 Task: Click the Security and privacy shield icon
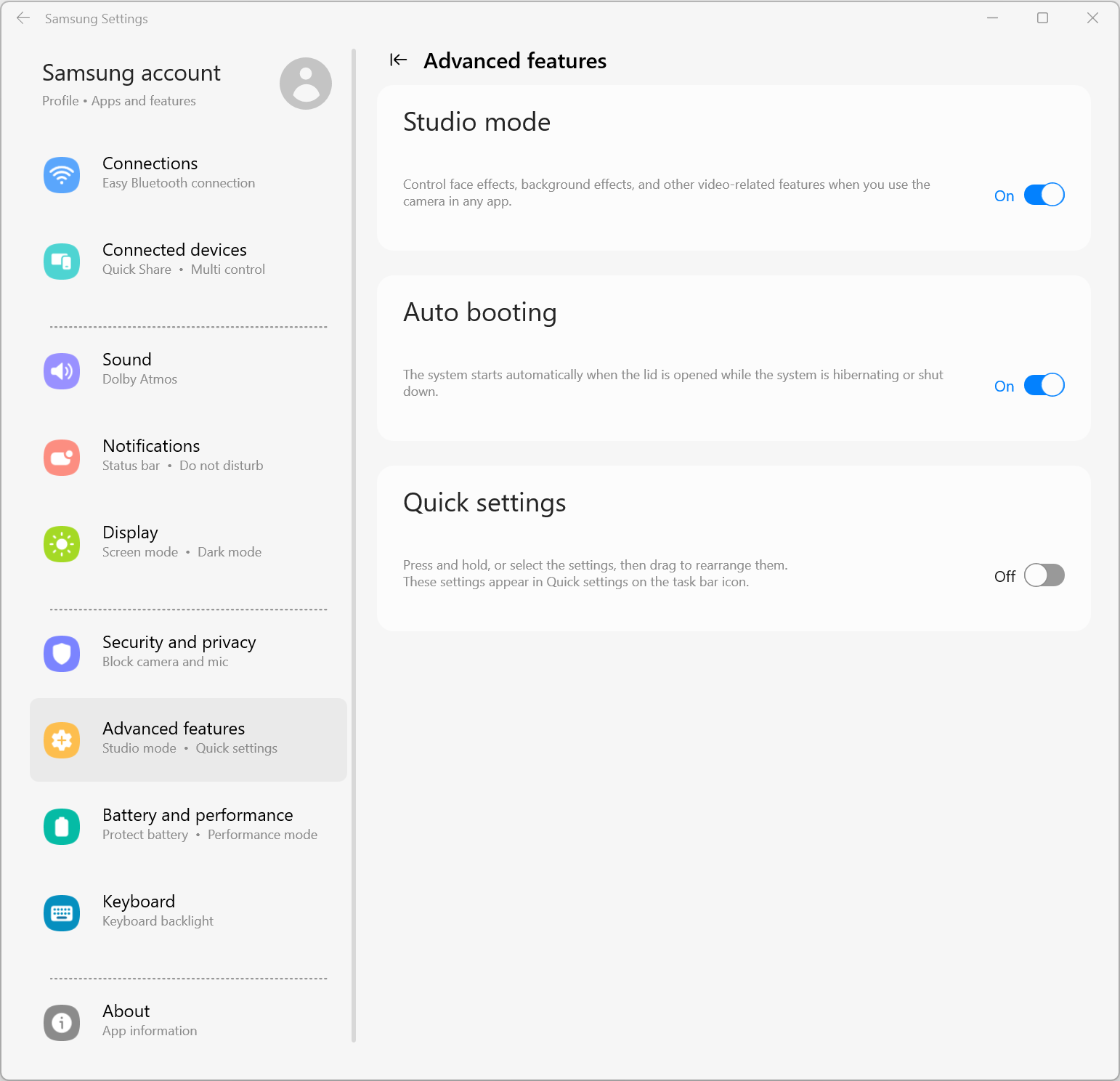pos(62,654)
